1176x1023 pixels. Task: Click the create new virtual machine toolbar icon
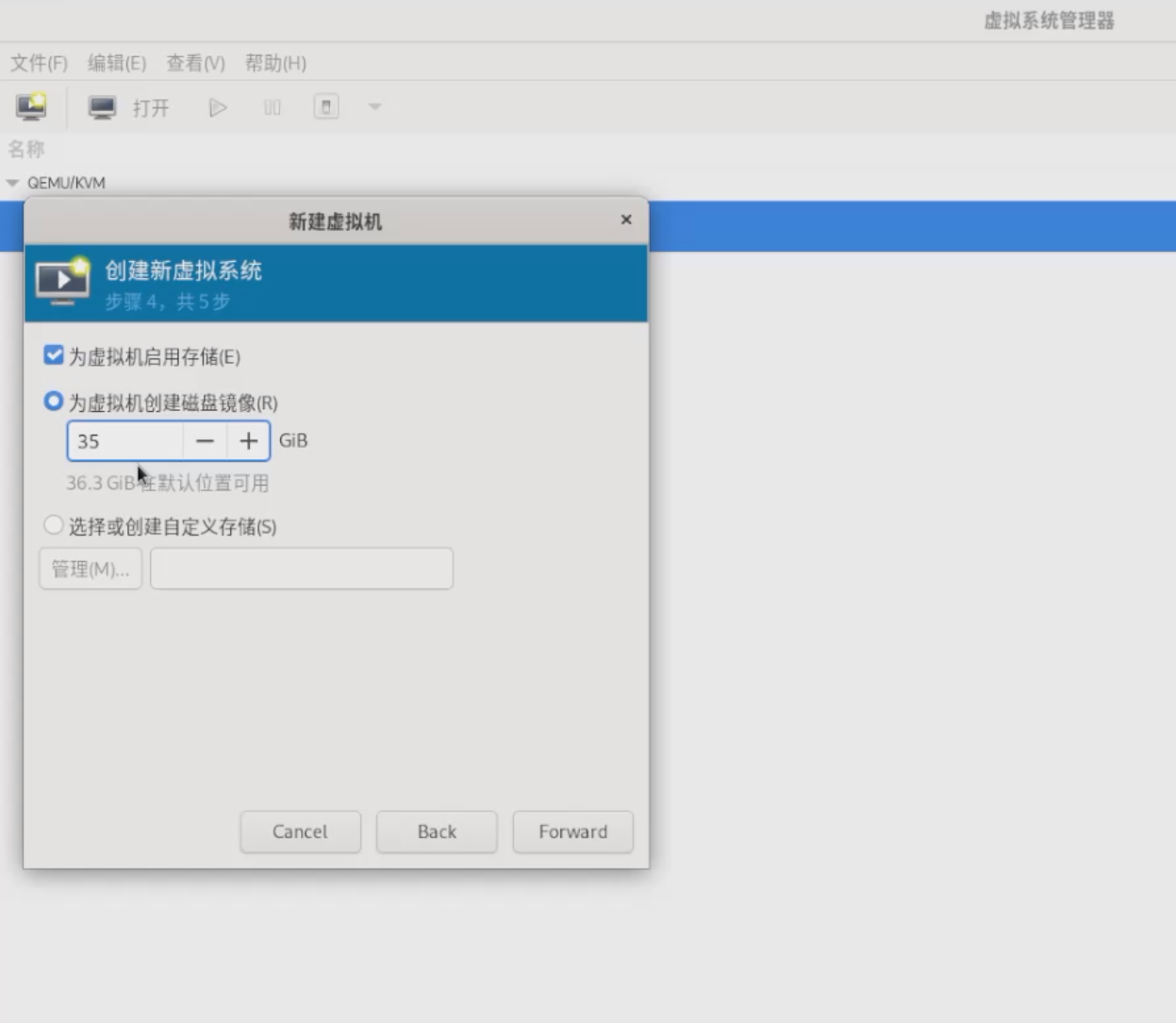31,107
